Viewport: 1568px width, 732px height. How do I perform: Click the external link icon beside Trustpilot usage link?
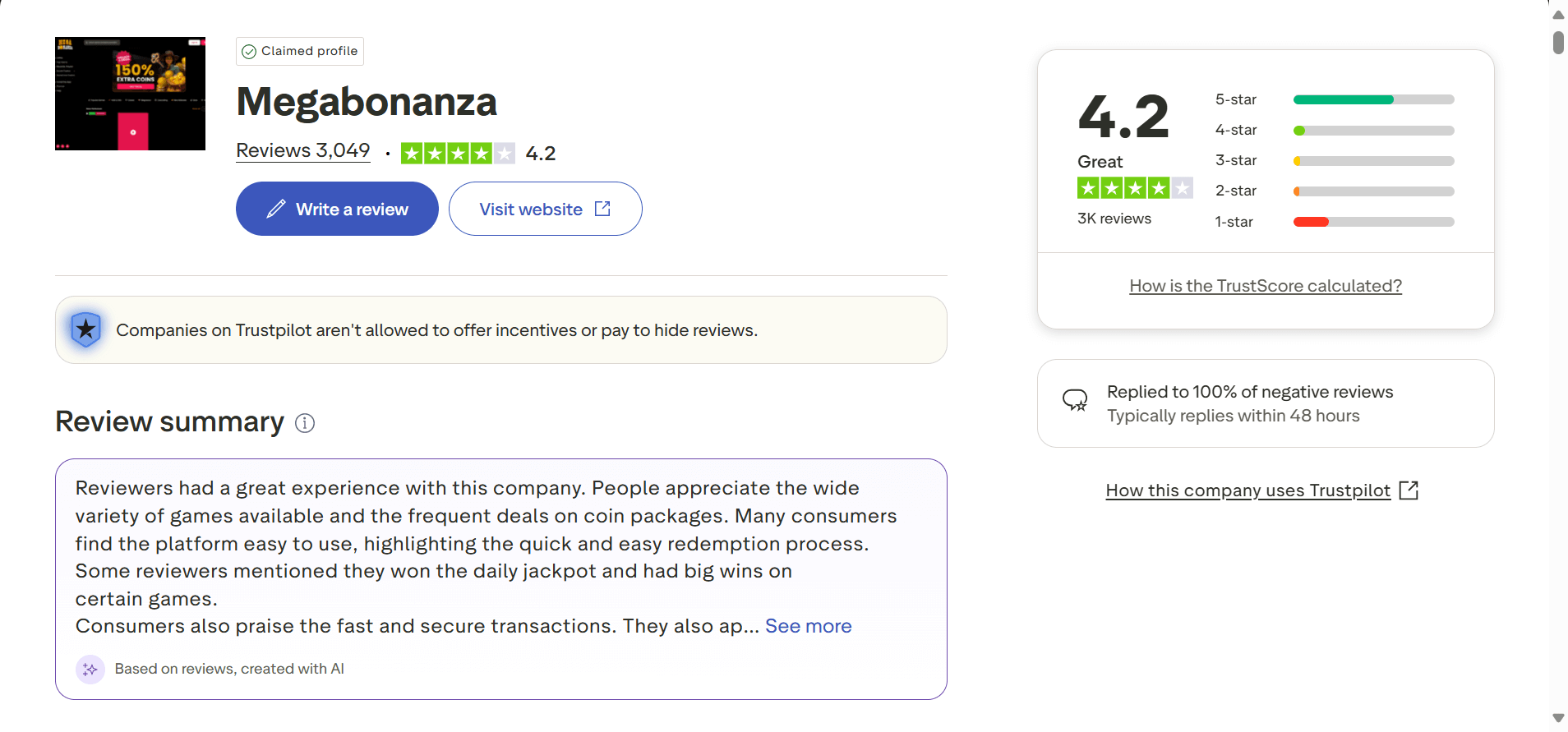[1409, 490]
